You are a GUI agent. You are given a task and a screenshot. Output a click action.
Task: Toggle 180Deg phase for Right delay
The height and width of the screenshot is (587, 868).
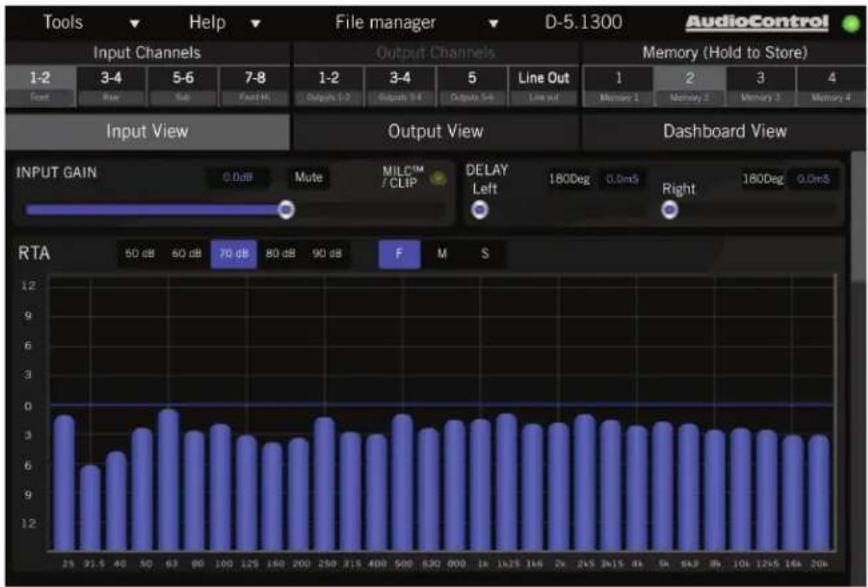point(762,179)
